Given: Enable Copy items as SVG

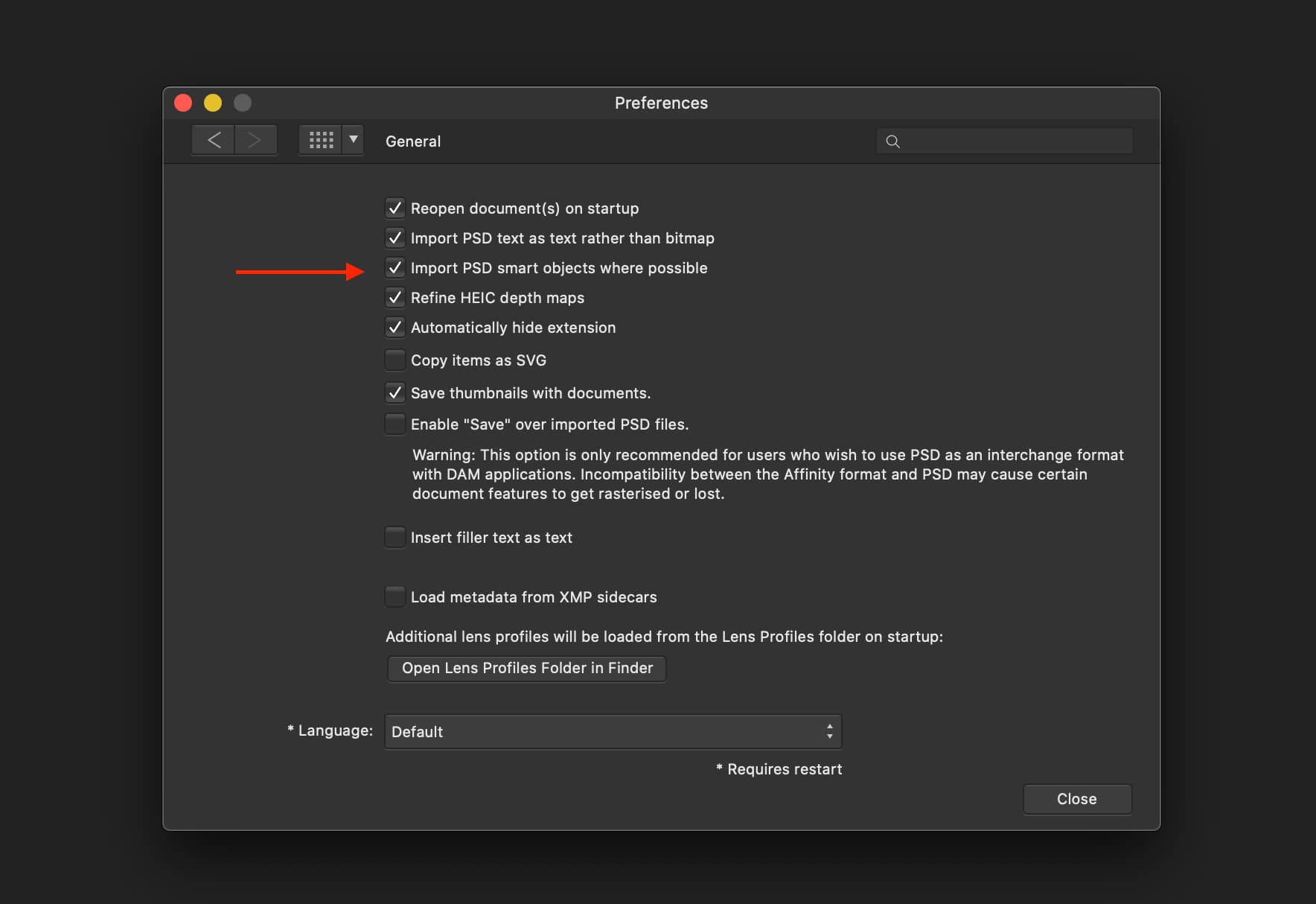Looking at the screenshot, I should pyautogui.click(x=395, y=360).
